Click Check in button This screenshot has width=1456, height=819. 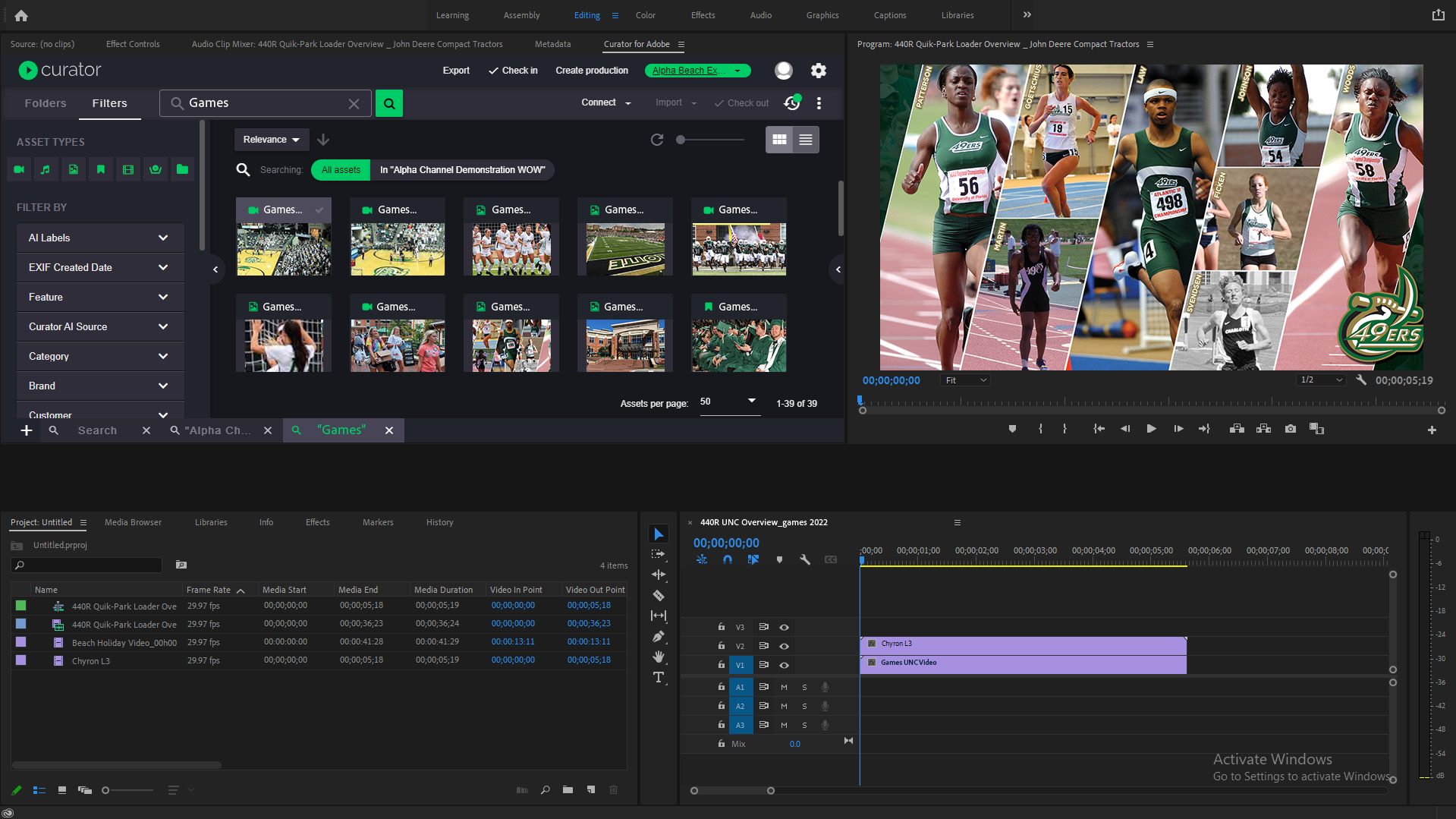tap(513, 71)
